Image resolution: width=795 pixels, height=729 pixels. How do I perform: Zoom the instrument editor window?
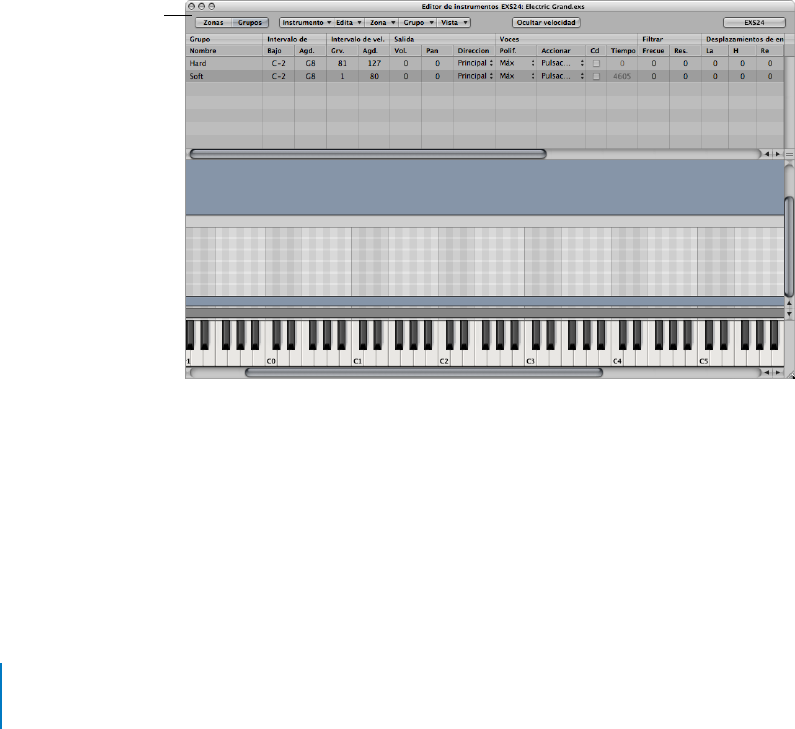tap(212, 7)
